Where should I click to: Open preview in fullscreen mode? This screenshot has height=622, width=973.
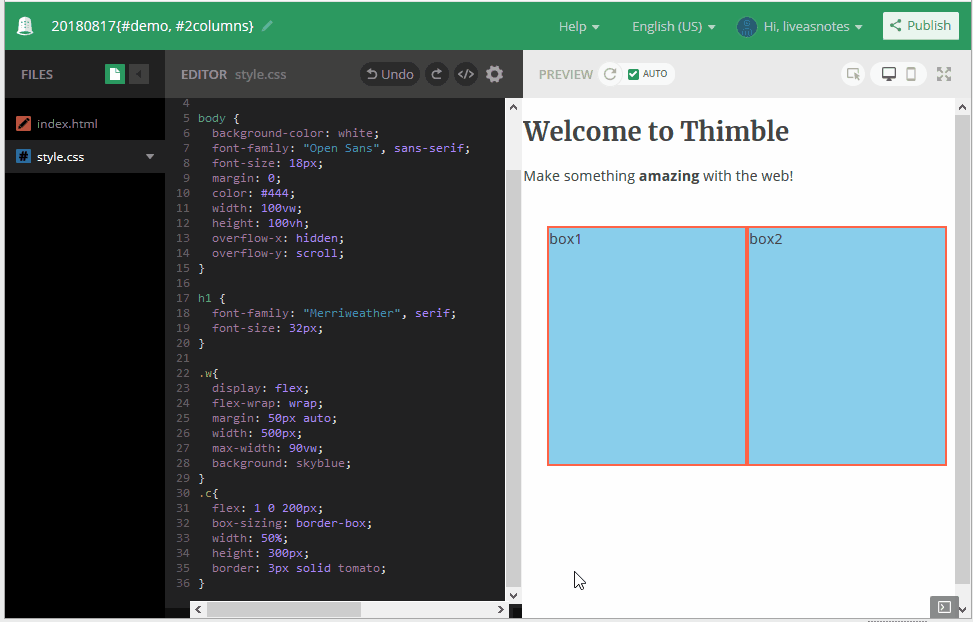point(944,74)
